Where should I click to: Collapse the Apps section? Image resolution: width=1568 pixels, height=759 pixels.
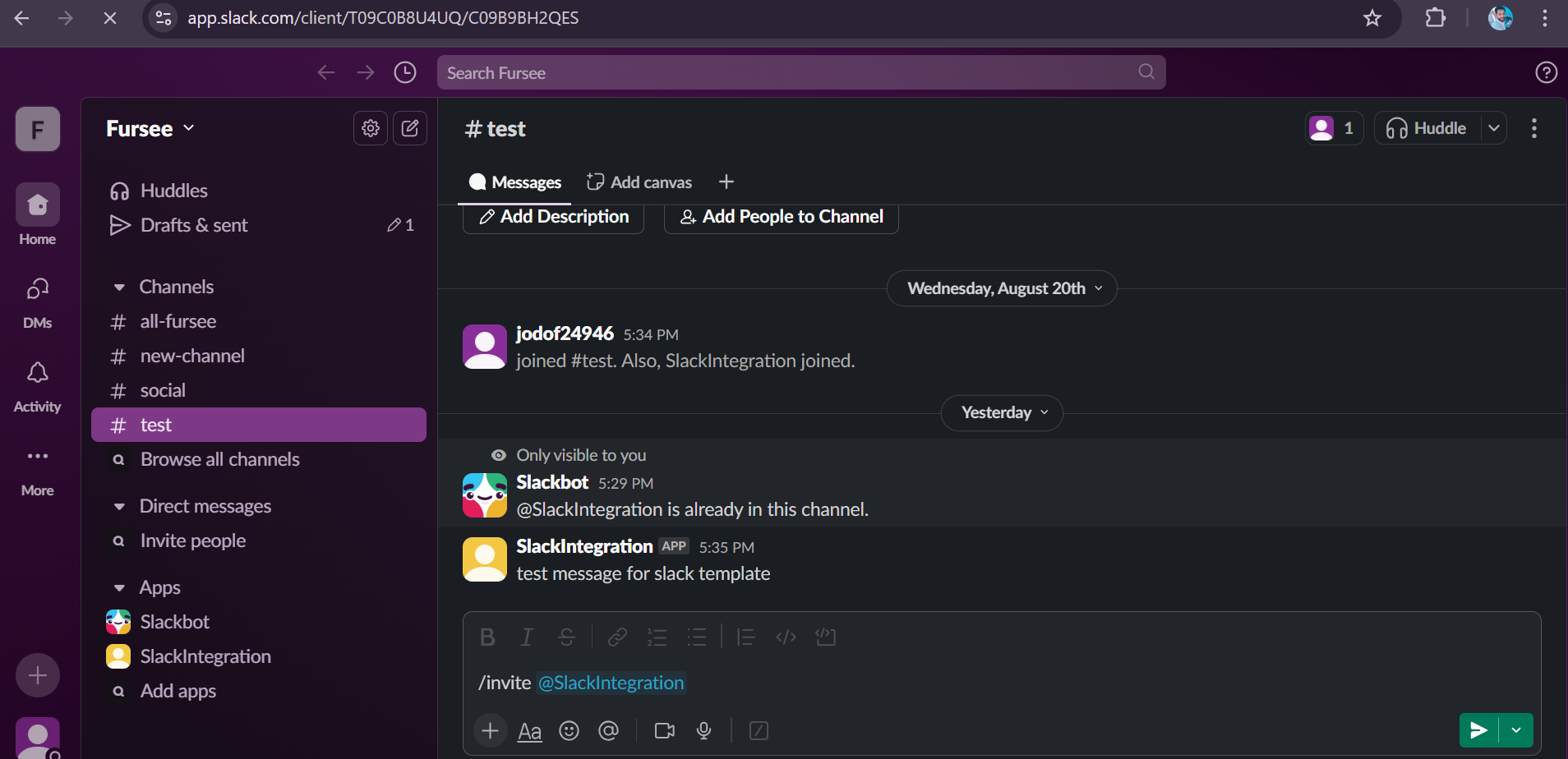[120, 588]
